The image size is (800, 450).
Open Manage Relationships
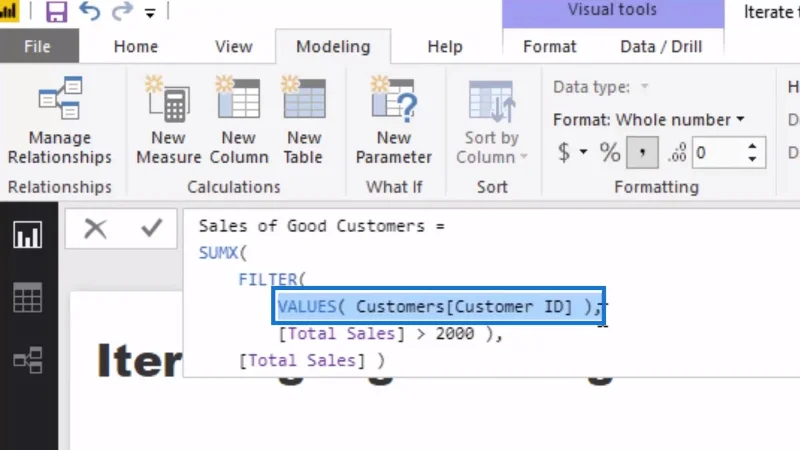(60, 120)
